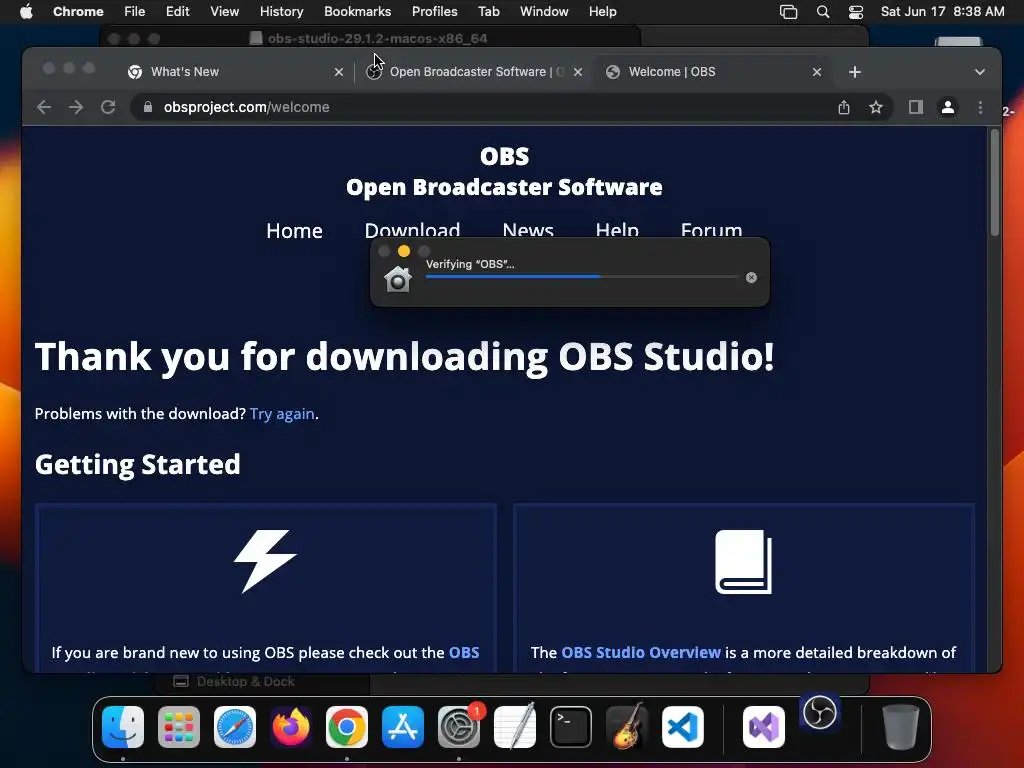Open the Home nav link
1024x768 pixels.
tap(294, 231)
